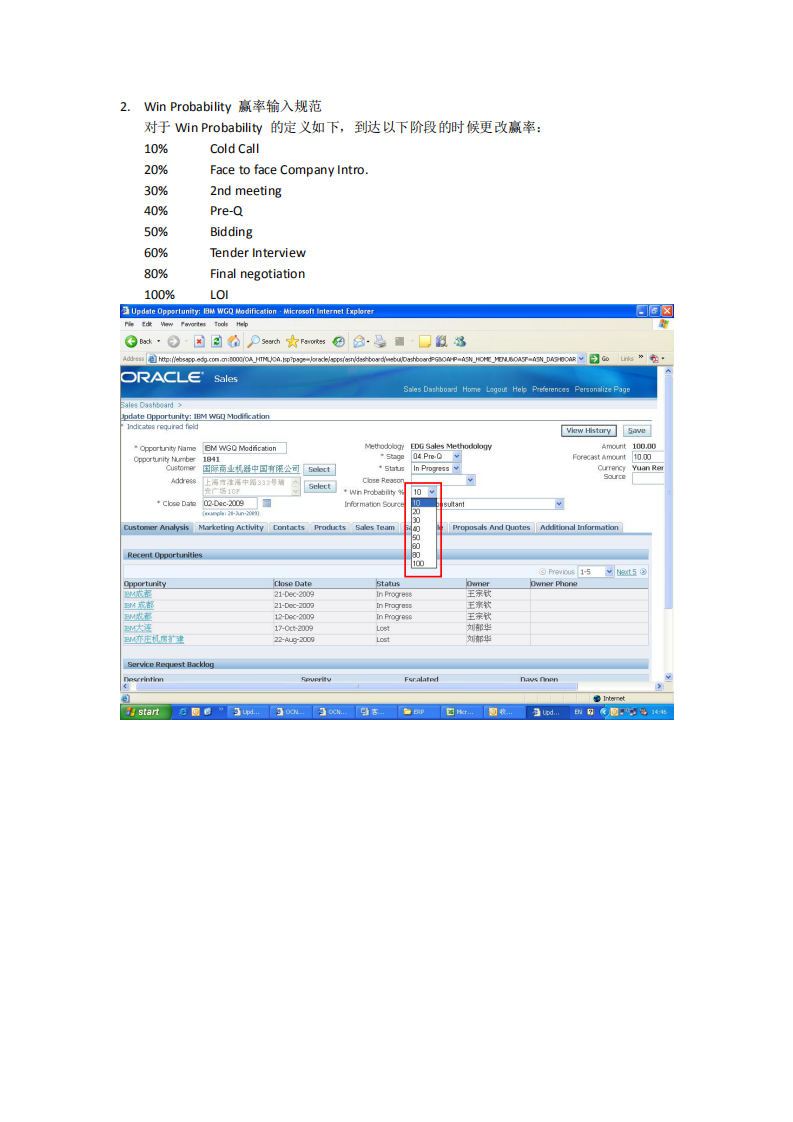This screenshot has height=1122, width=793.
Task: Switch to the Proposals And Quotes tab
Action: (491, 527)
